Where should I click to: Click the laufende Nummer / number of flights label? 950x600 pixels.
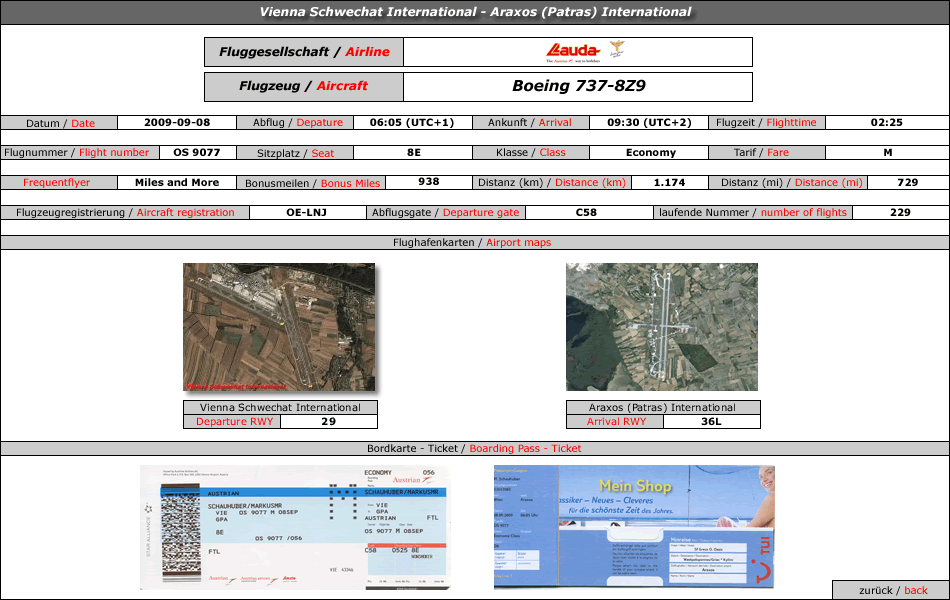pos(752,213)
